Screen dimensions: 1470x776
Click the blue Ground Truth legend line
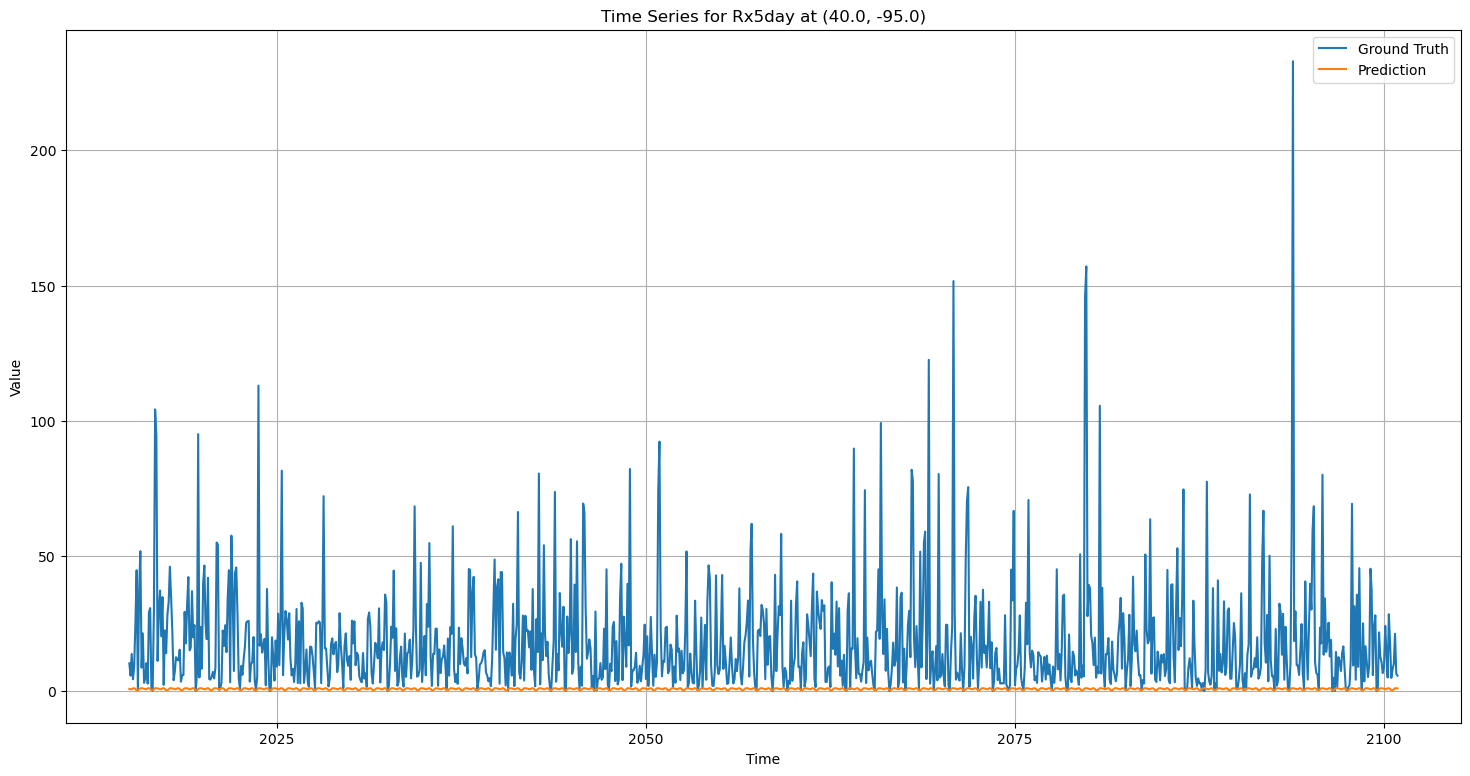(1334, 50)
